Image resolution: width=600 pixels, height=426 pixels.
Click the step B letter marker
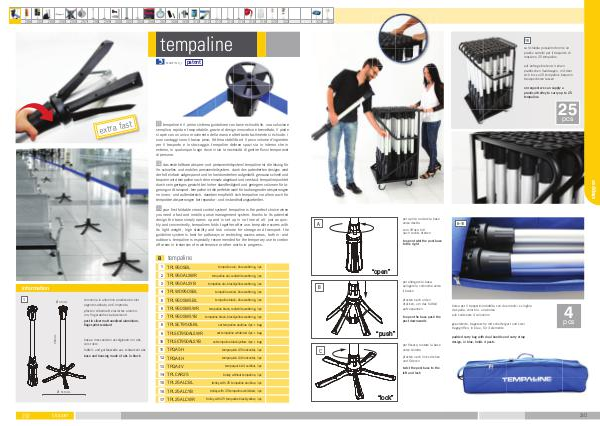[320, 287]
